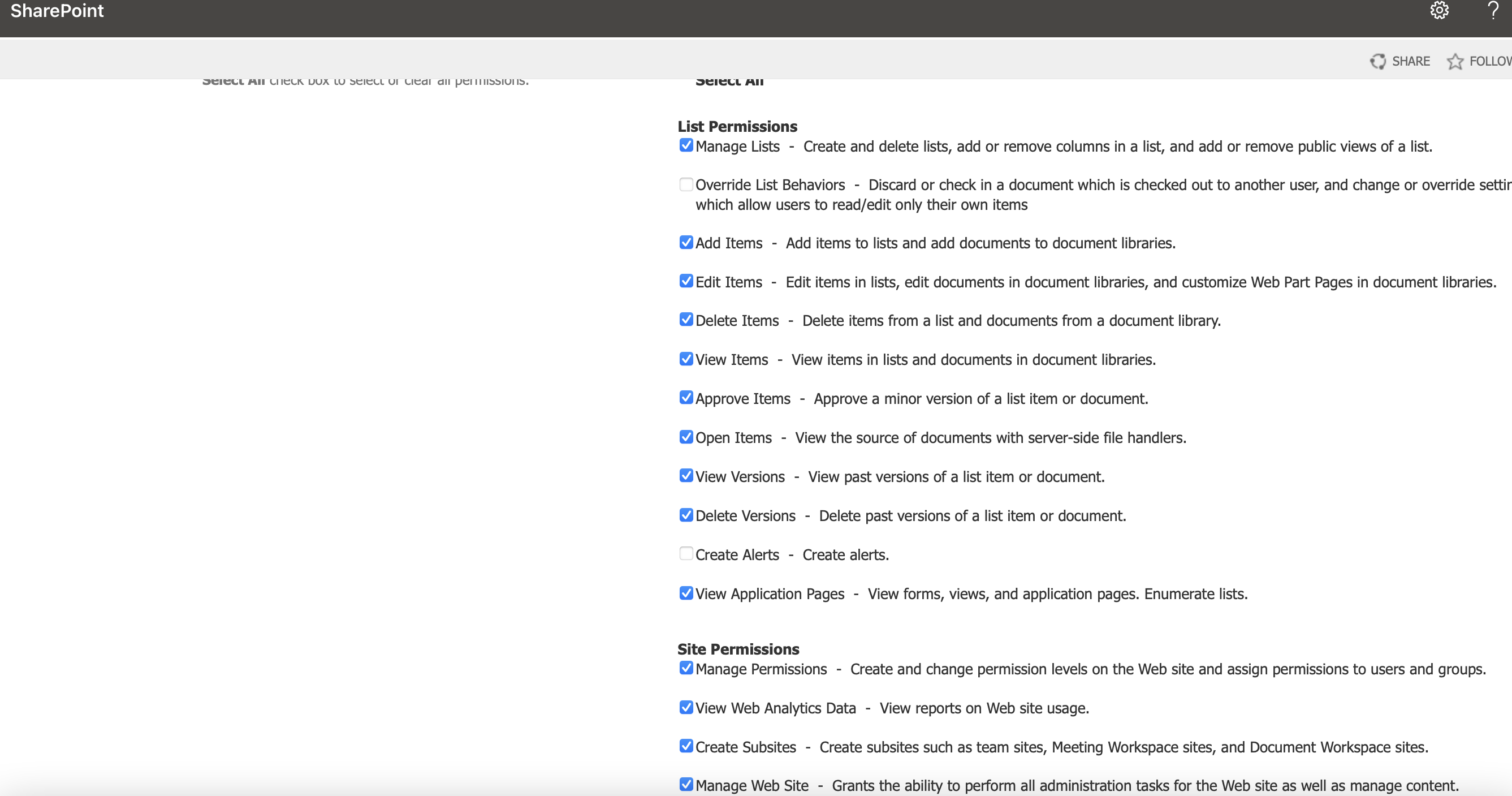This screenshot has height=796, width=1512.
Task: Click the 'Manage Lists' label text
Action: point(738,147)
